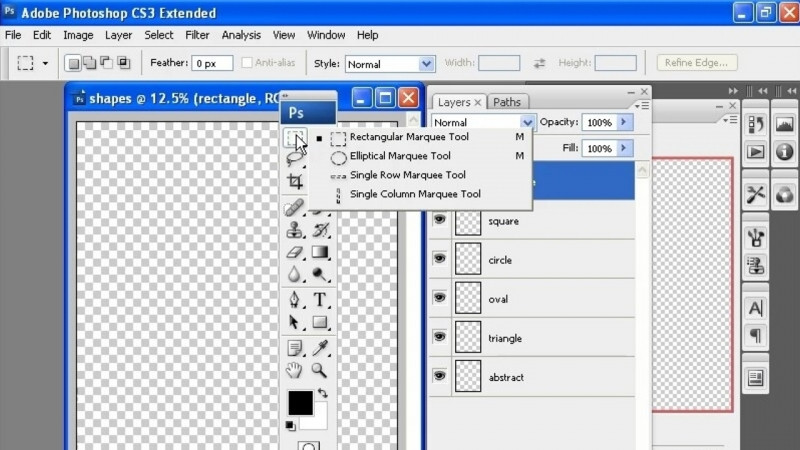Select the Dodge tool
This screenshot has width=800, height=450.
click(x=320, y=274)
